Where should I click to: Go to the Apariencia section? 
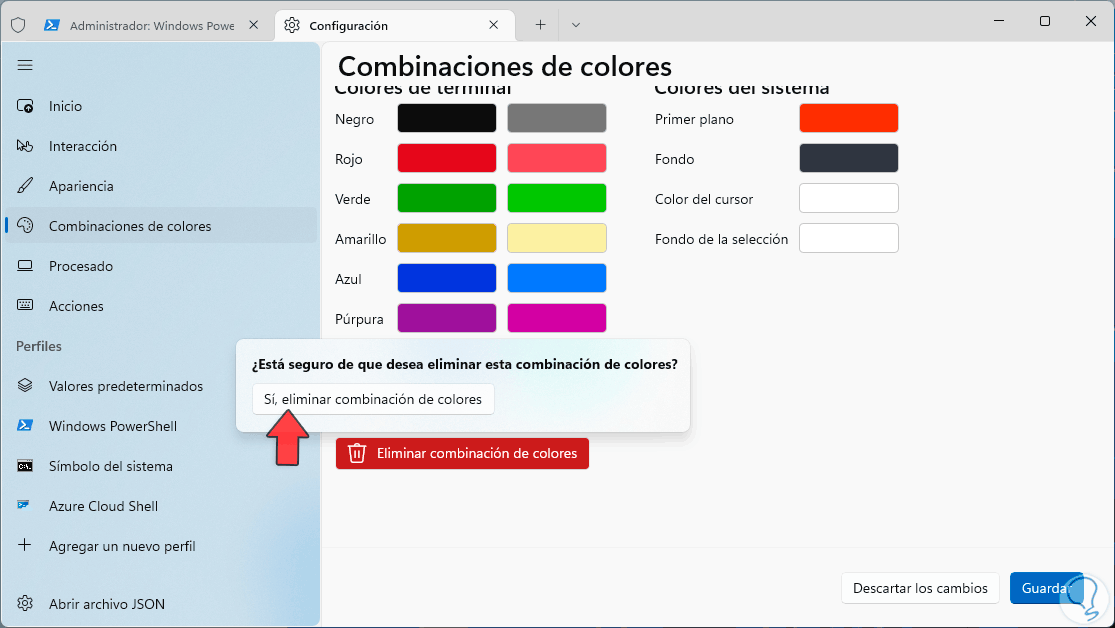(x=81, y=186)
